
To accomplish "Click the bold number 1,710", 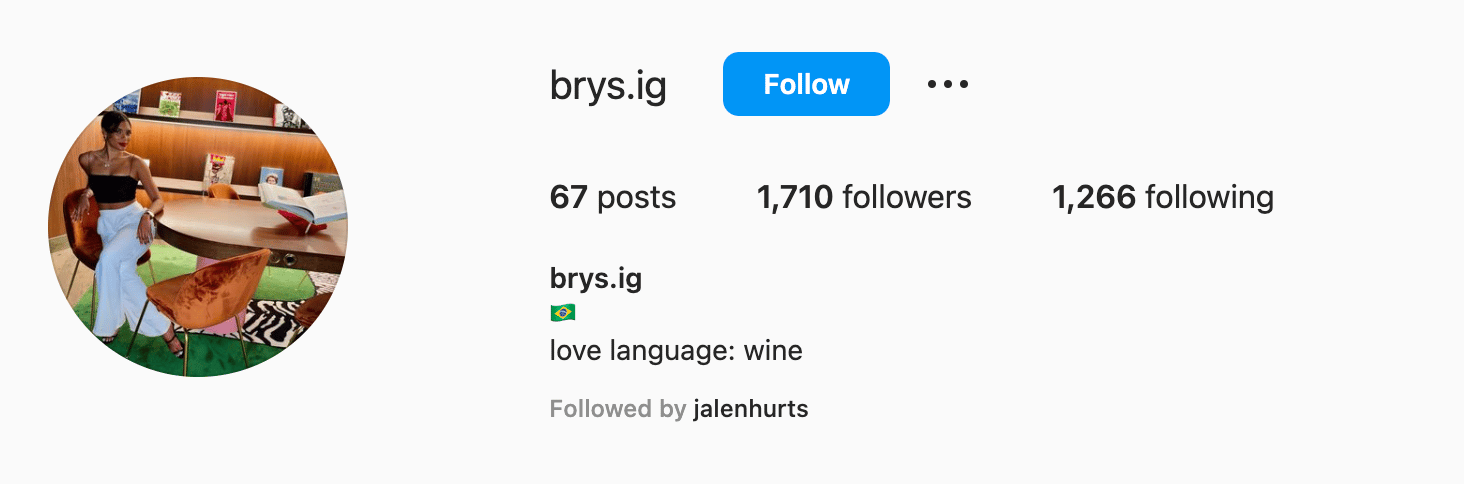I will (795, 197).
